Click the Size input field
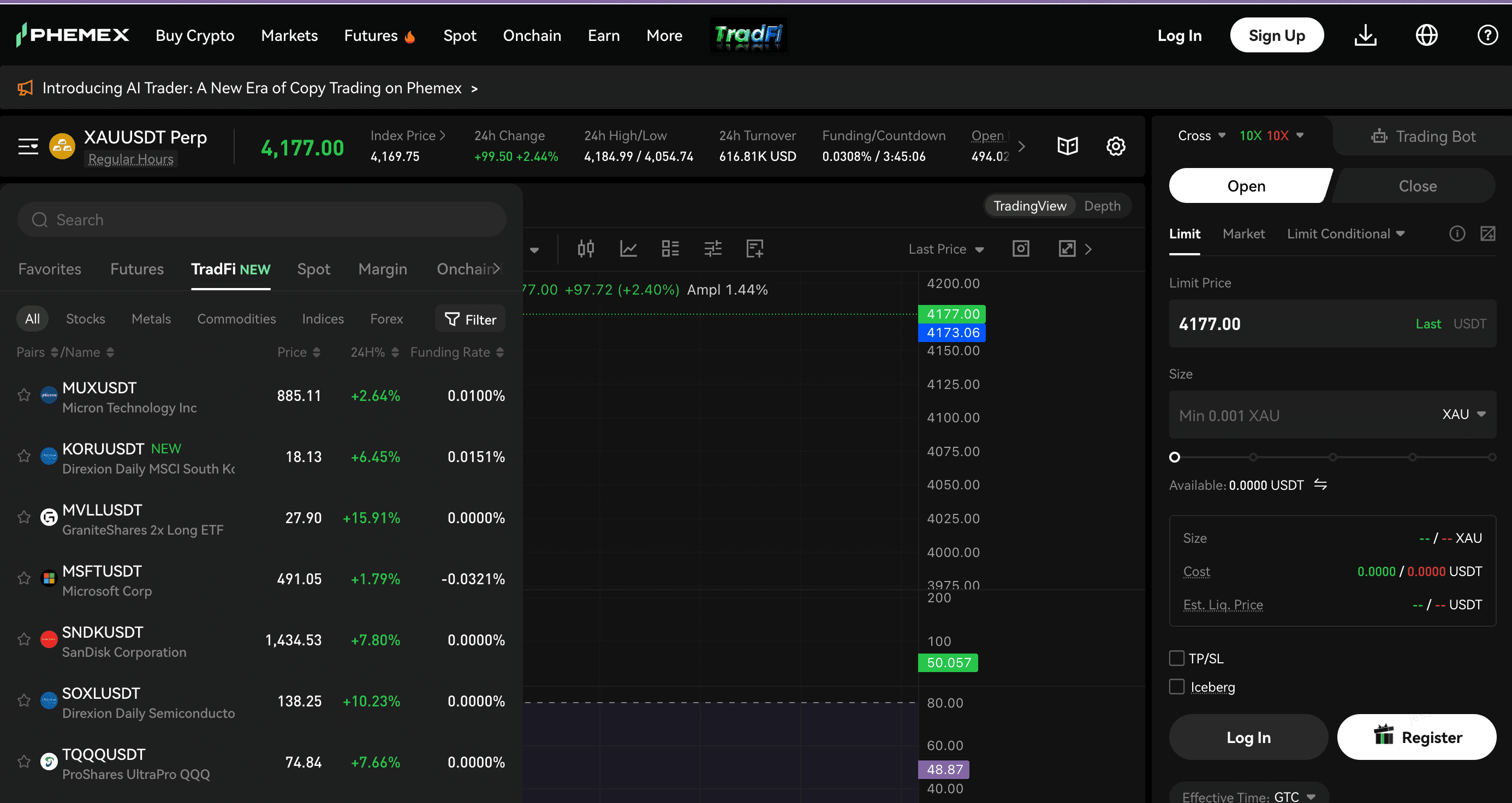Screen dimensions: 1512x803 point(1332,415)
